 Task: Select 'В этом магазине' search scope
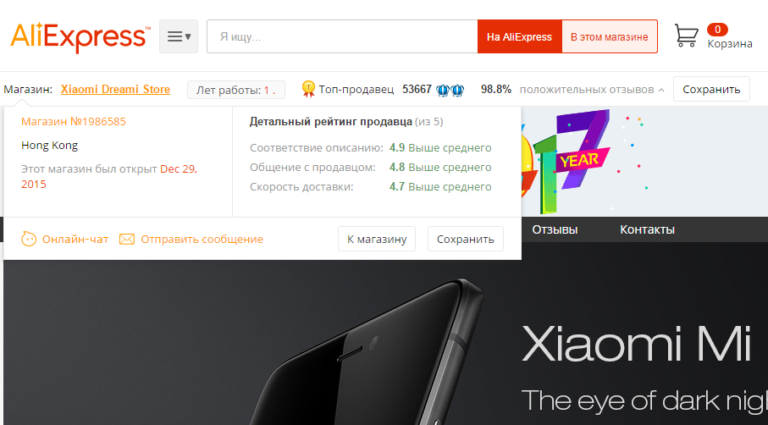tap(609, 37)
